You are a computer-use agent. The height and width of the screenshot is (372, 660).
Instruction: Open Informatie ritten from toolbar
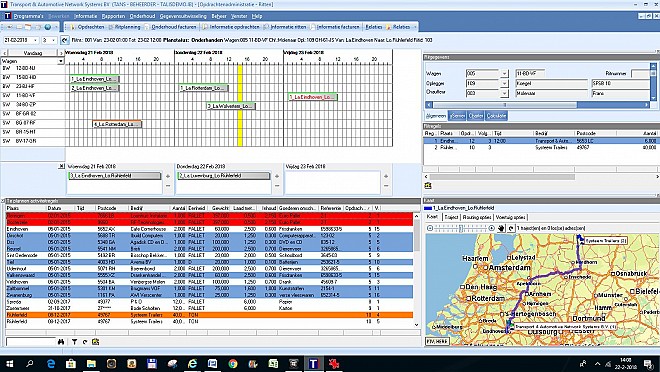[x=285, y=27]
